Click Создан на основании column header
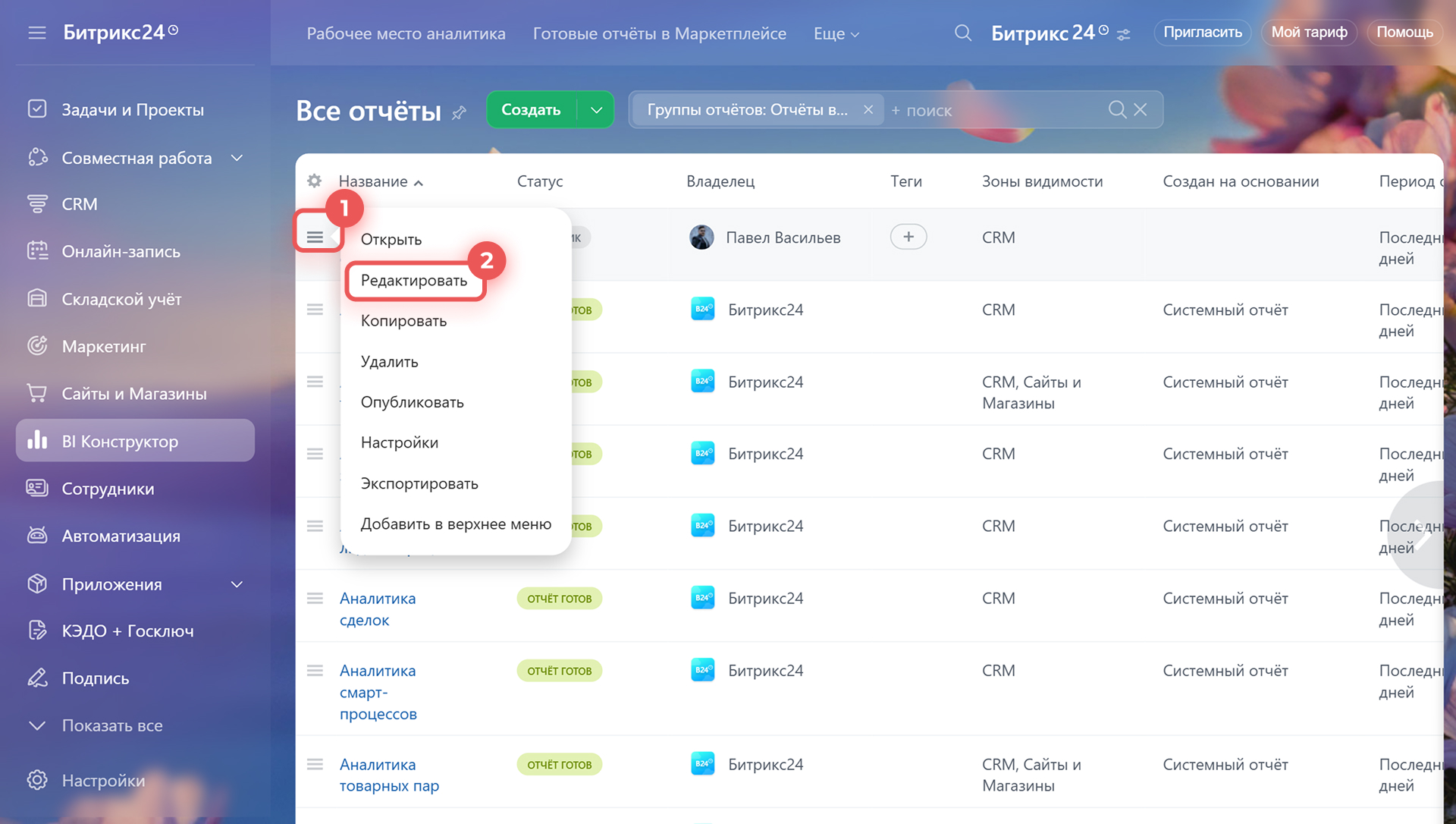Screen dimensions: 1456x824 coord(1241,181)
